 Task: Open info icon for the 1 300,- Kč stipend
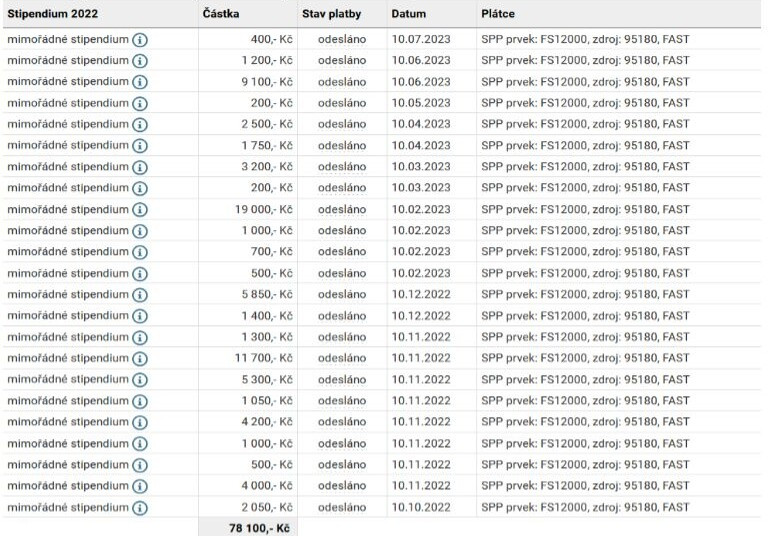140,337
